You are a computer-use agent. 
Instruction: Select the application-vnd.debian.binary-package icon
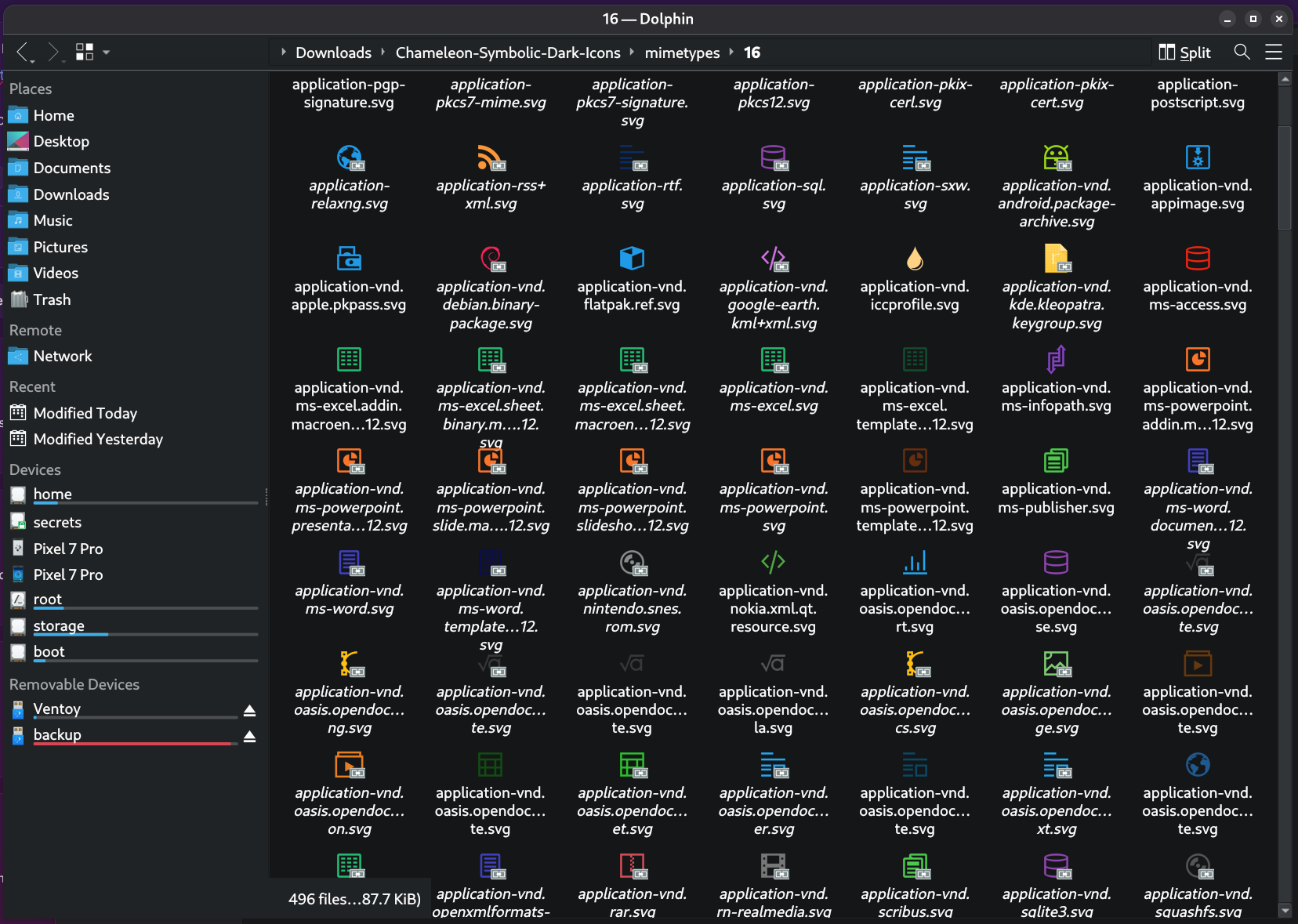tap(491, 259)
